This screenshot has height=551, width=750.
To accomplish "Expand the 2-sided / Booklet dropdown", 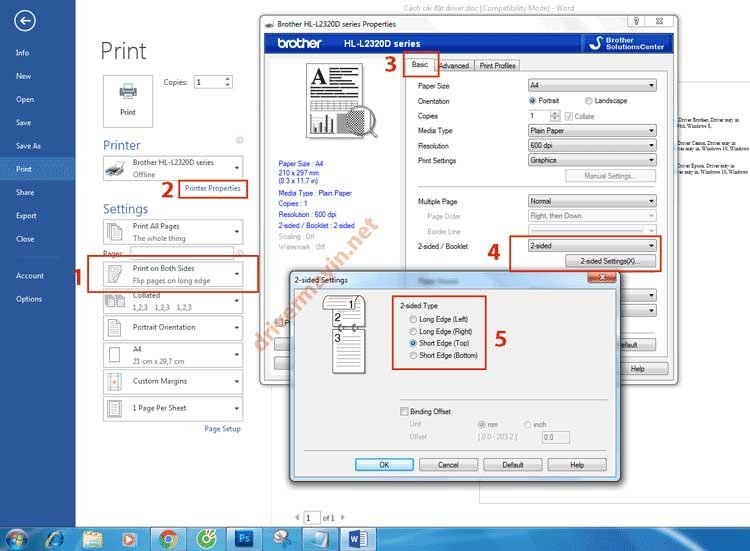I will [591, 246].
